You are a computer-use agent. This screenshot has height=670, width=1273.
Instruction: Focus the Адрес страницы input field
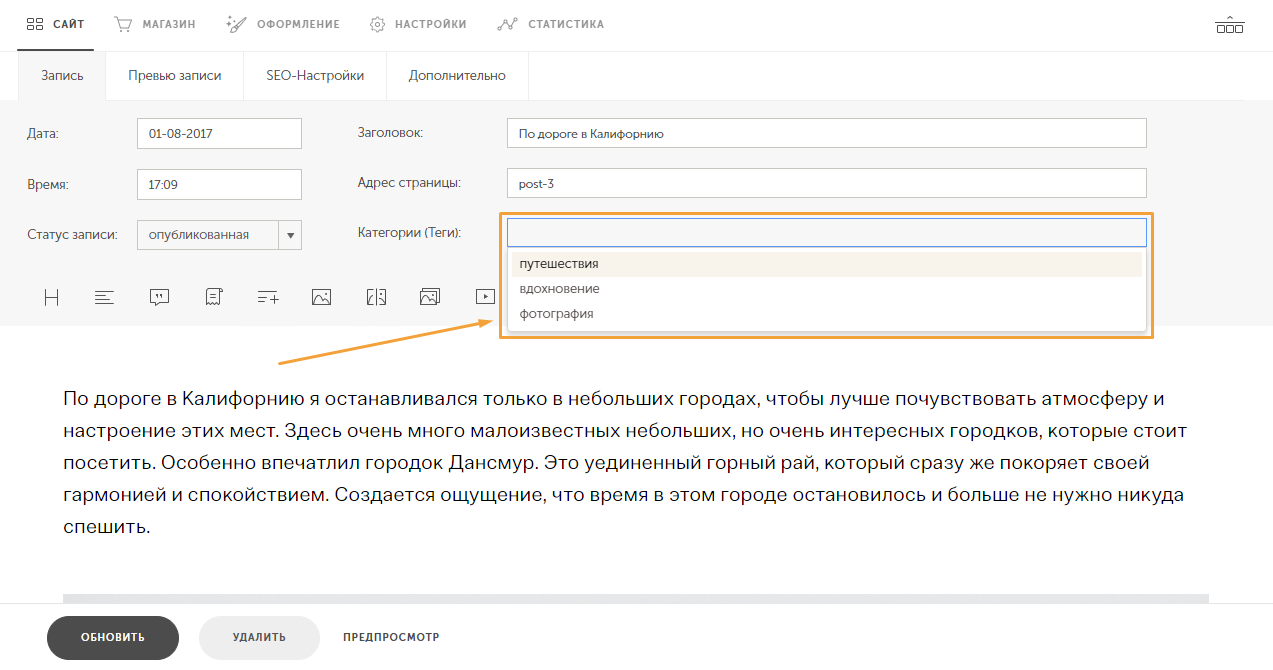(x=827, y=183)
